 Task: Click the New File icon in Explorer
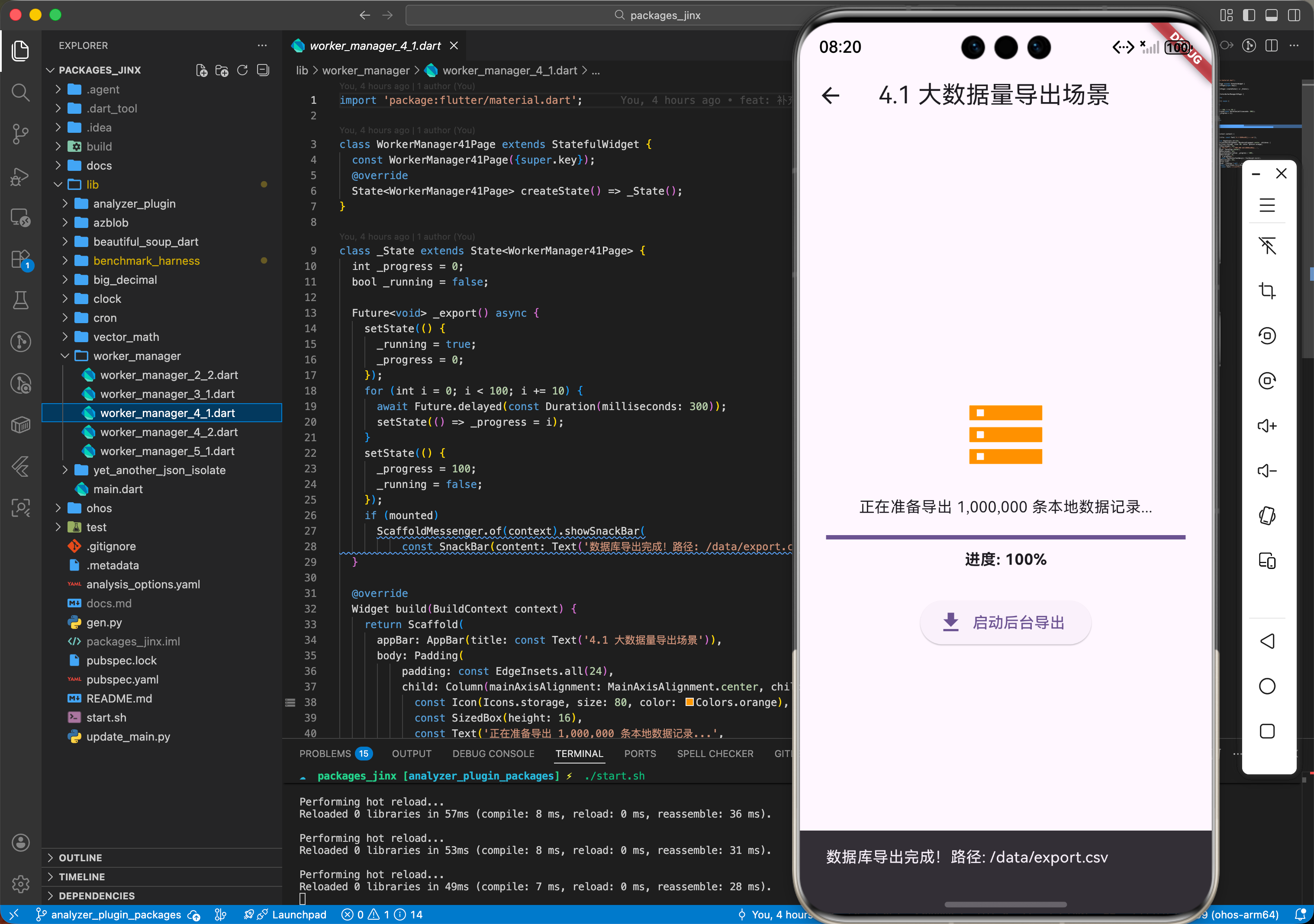coord(201,70)
